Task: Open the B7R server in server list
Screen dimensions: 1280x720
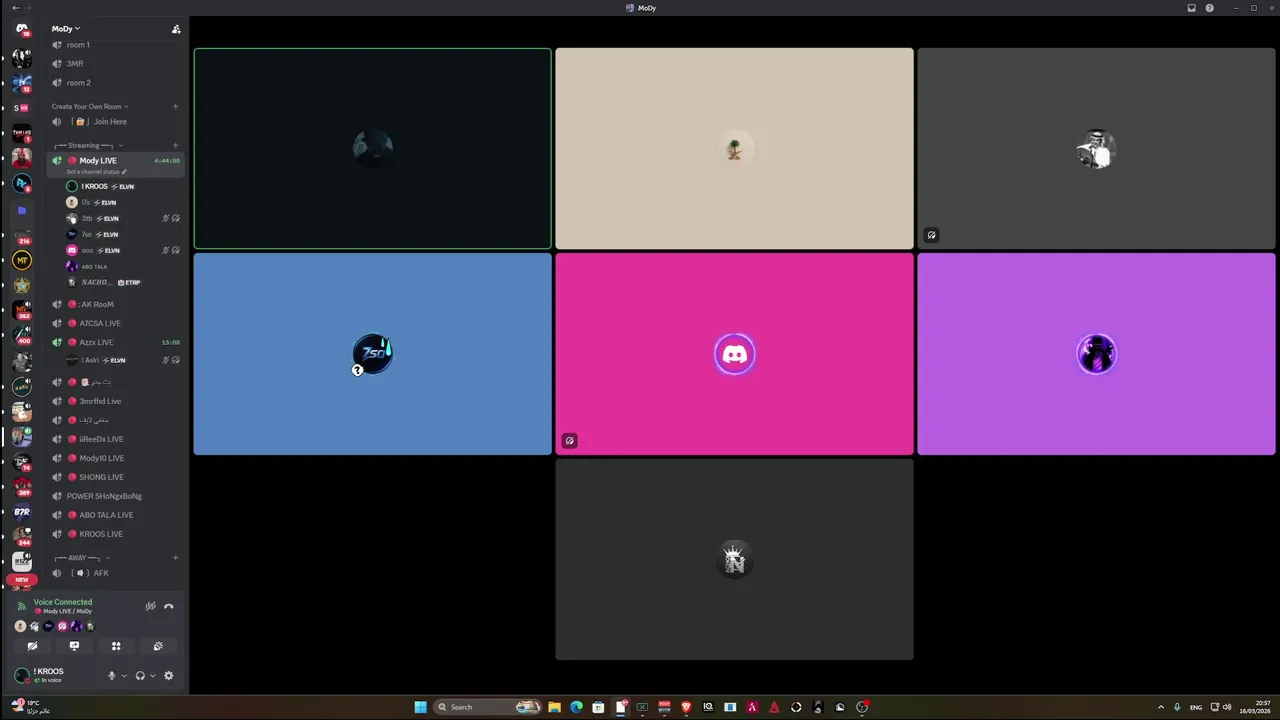Action: 22,511
